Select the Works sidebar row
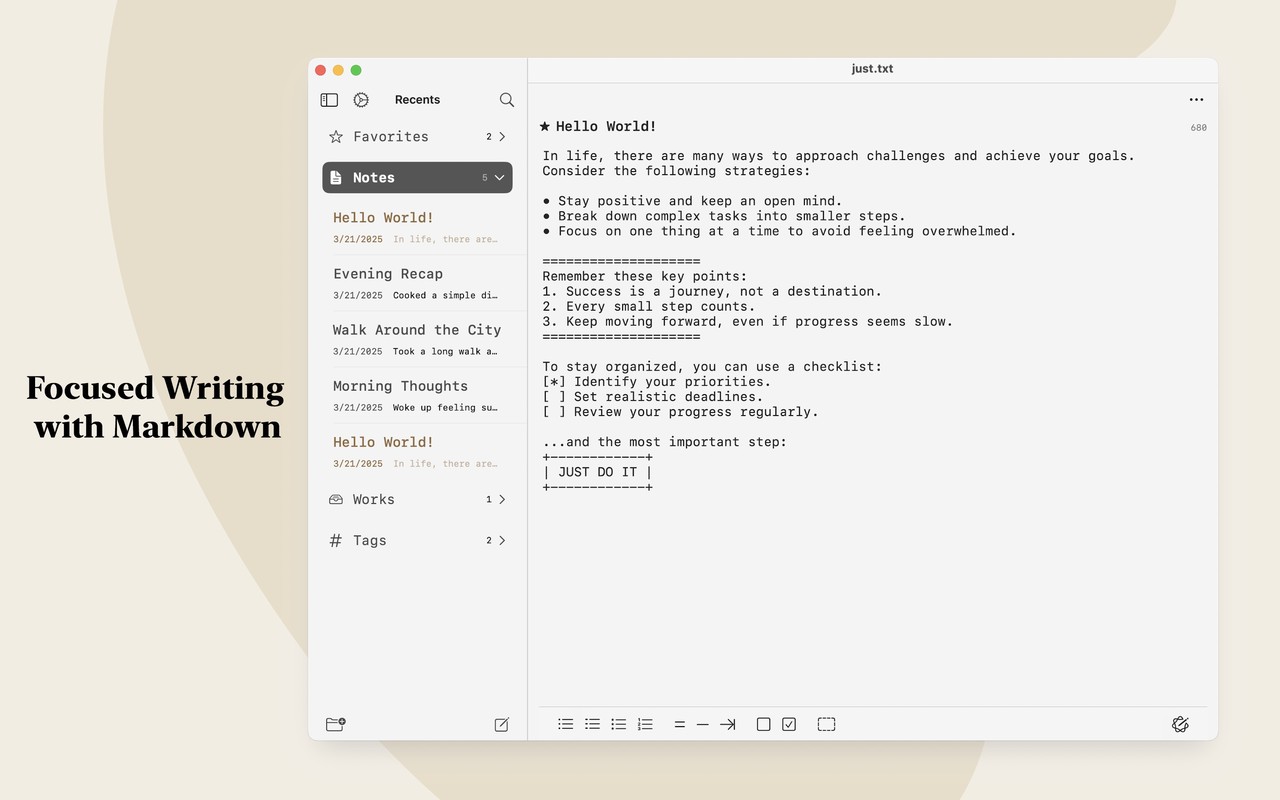Screen dimensions: 1280x800 pos(417,499)
